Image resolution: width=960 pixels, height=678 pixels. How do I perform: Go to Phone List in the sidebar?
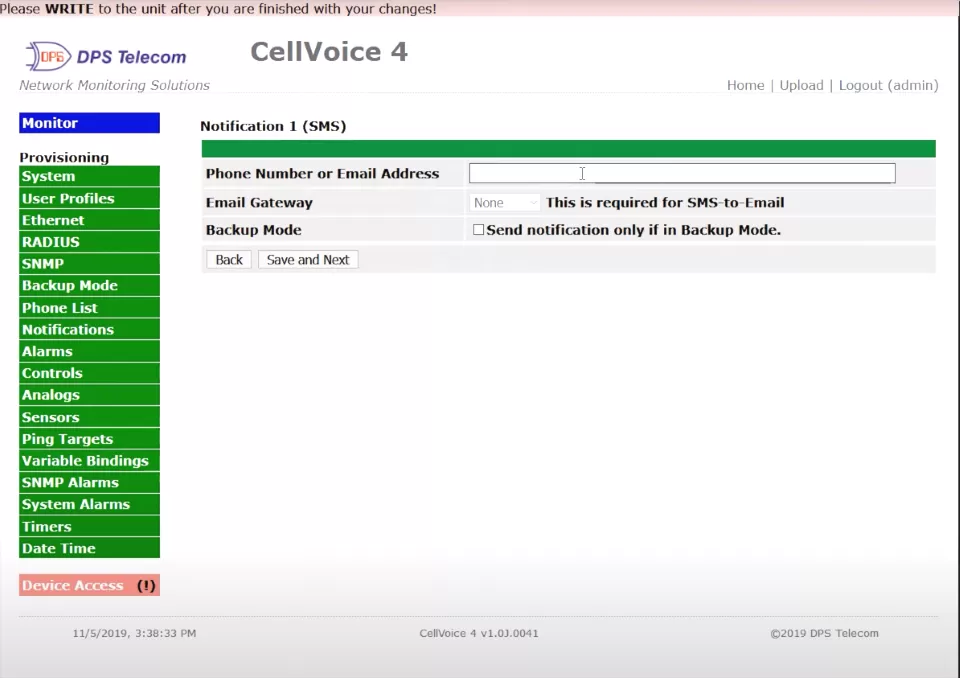pos(89,308)
